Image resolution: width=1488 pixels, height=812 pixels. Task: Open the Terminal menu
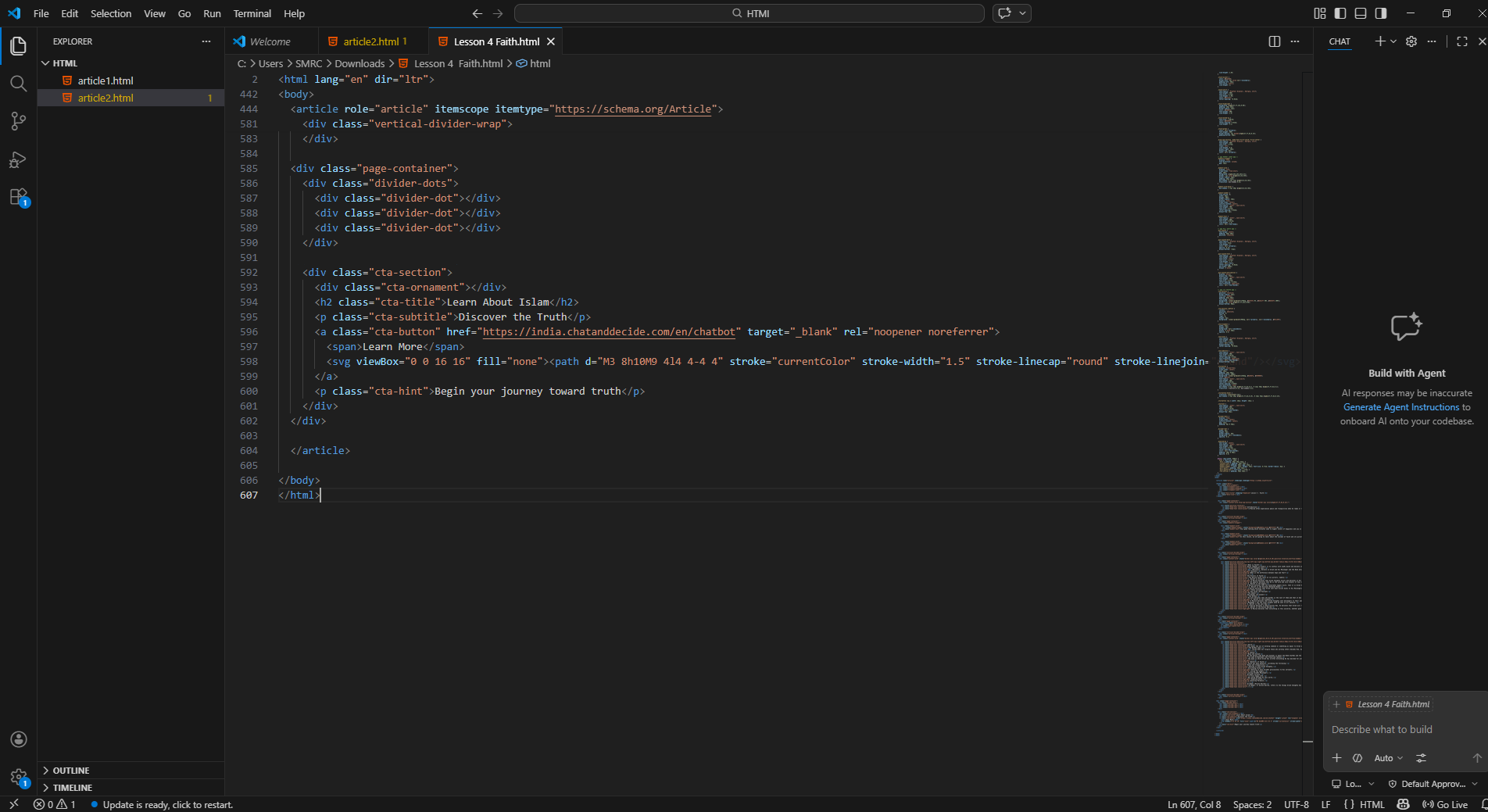(252, 13)
